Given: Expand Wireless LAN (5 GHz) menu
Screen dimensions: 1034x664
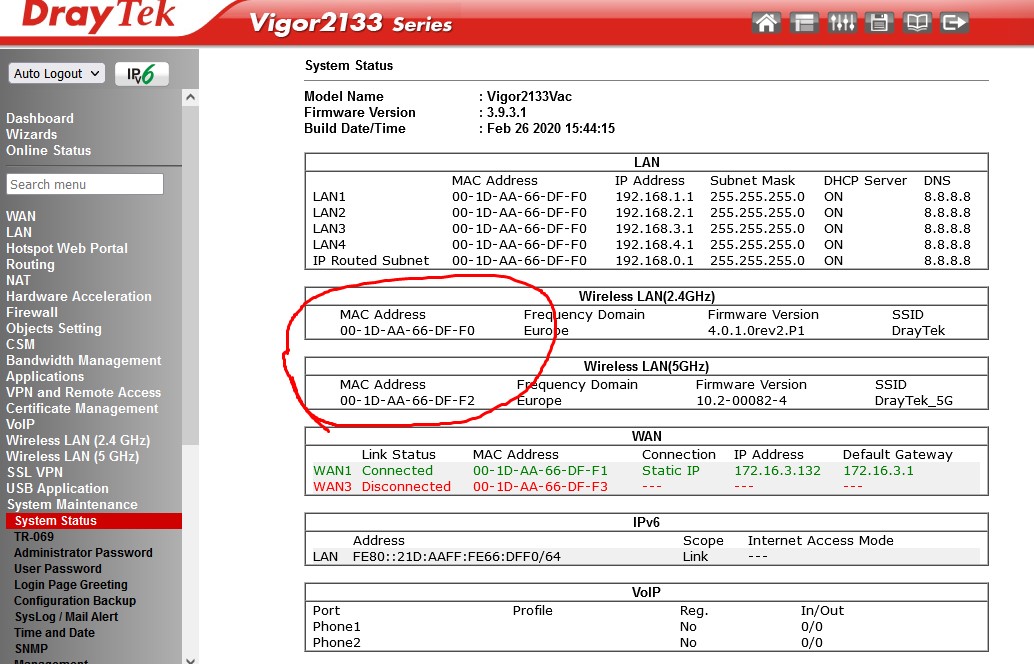Looking at the screenshot, I should pos(72,456).
